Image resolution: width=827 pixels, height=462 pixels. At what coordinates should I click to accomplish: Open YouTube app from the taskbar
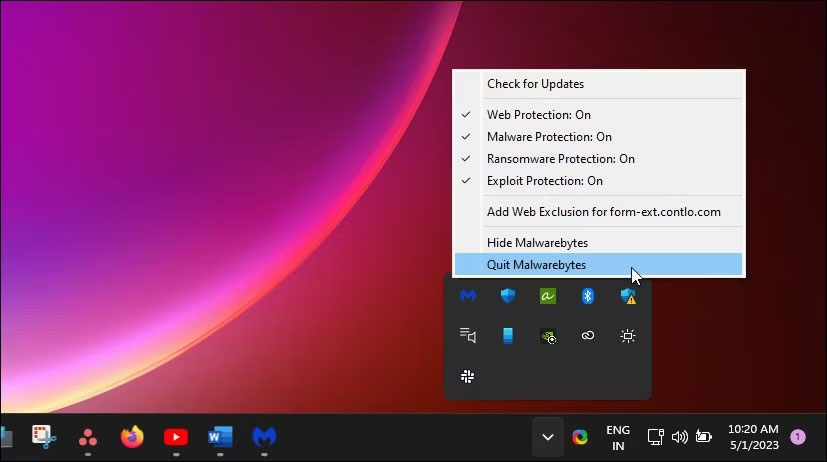pos(176,437)
